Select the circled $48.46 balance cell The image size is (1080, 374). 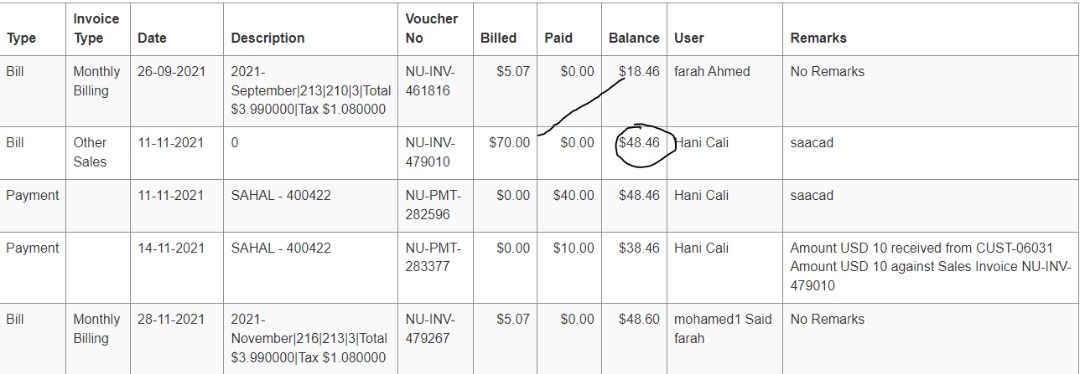click(x=639, y=143)
